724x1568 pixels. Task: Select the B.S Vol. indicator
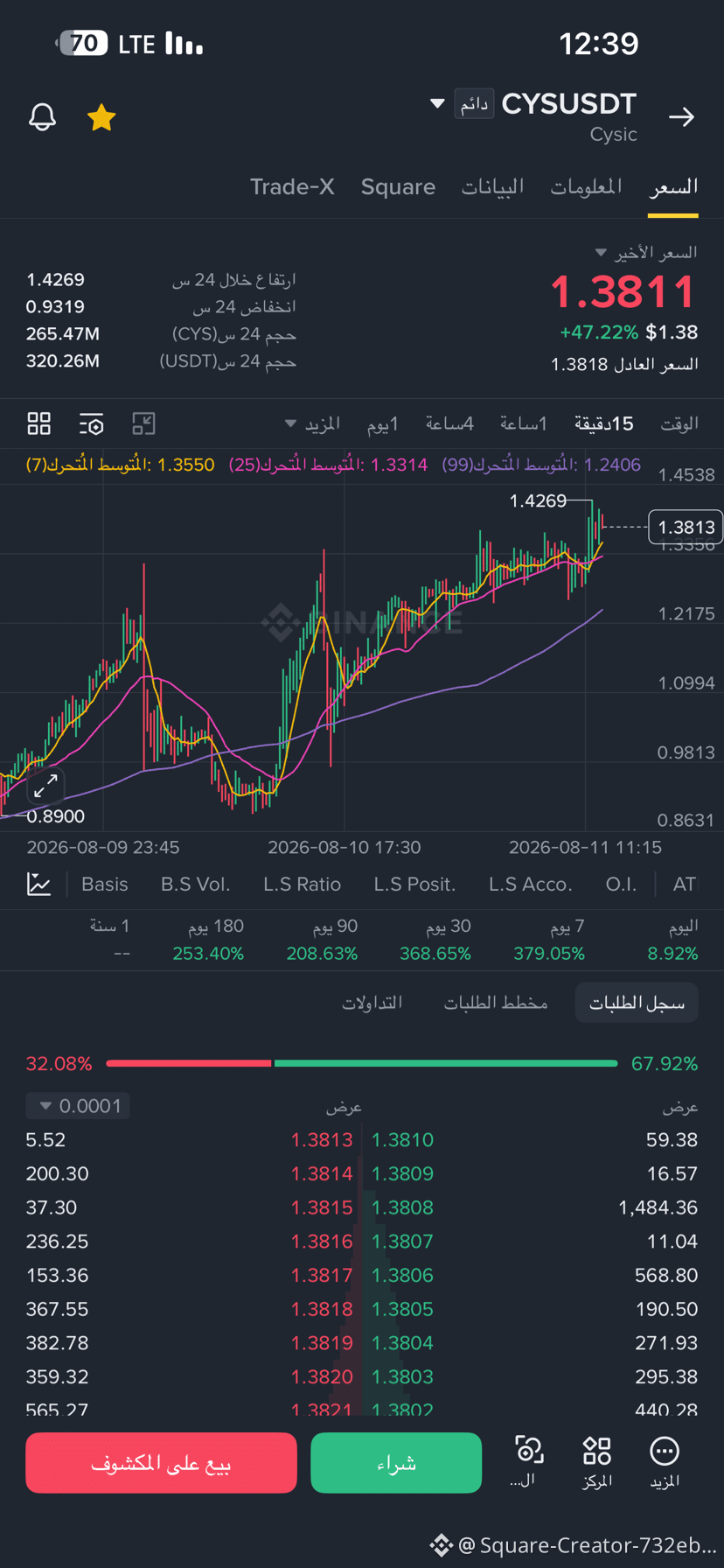tap(196, 885)
